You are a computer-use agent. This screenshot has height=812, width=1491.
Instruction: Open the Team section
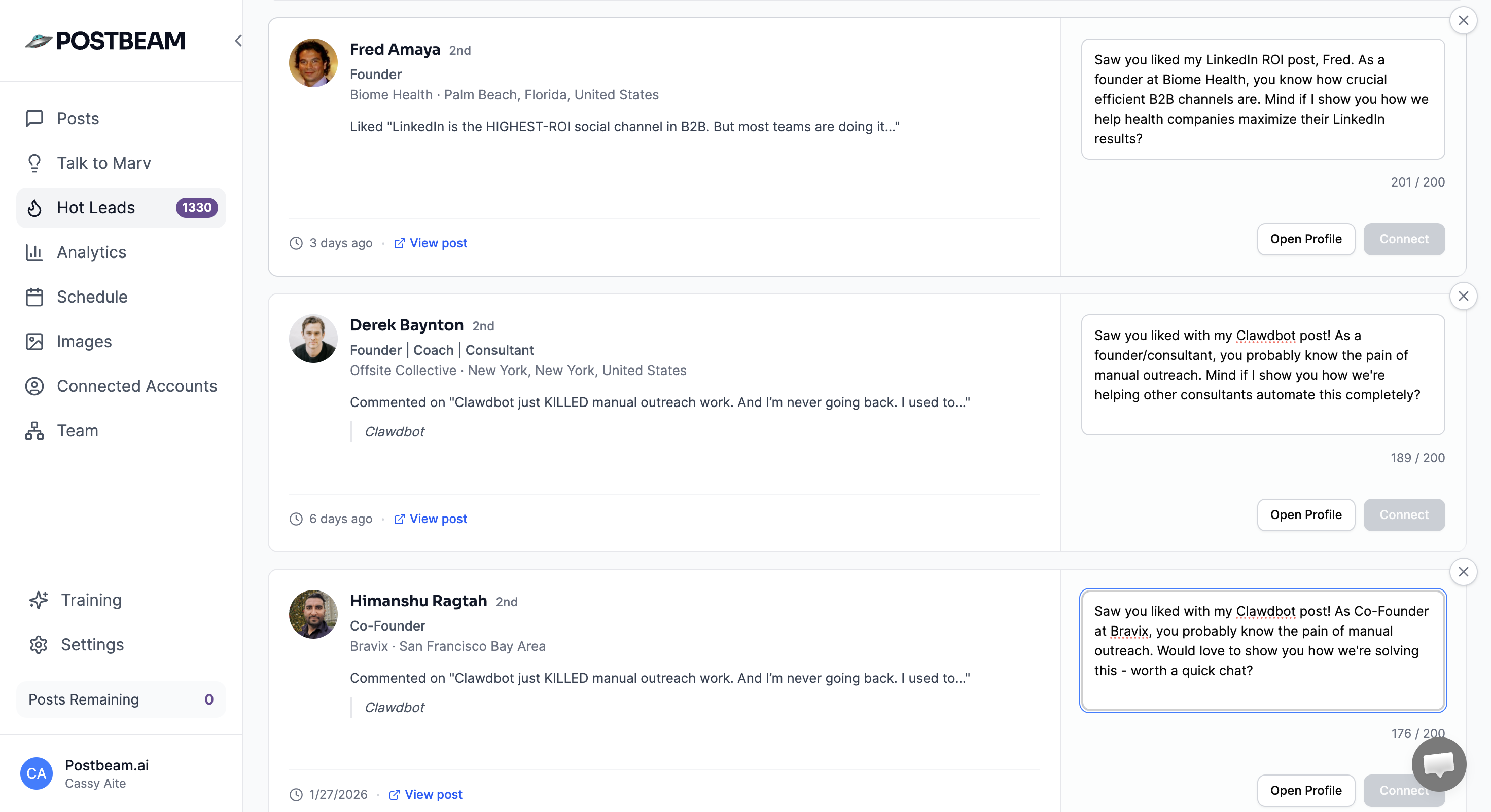pos(77,431)
